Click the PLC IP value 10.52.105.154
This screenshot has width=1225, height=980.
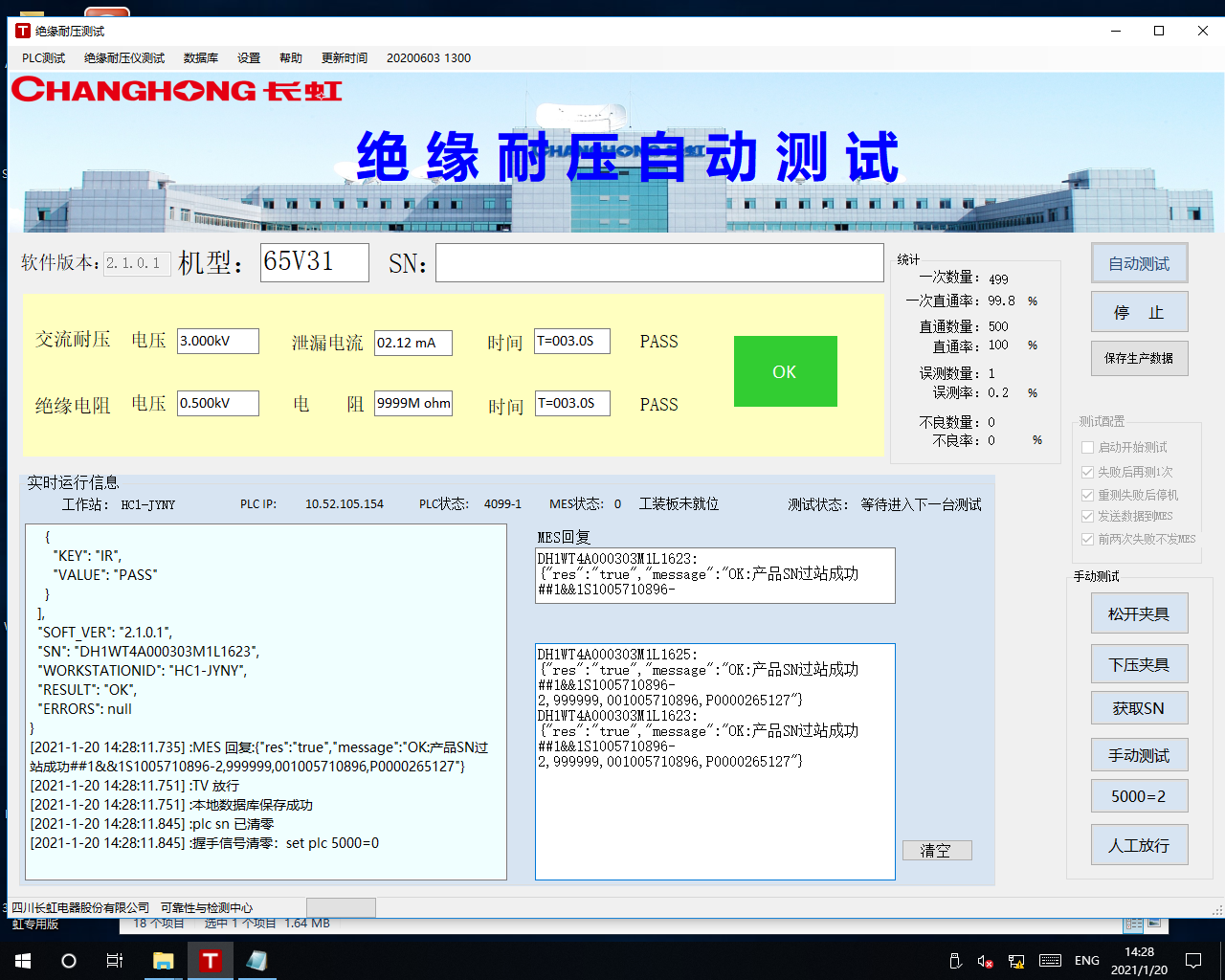tap(345, 504)
